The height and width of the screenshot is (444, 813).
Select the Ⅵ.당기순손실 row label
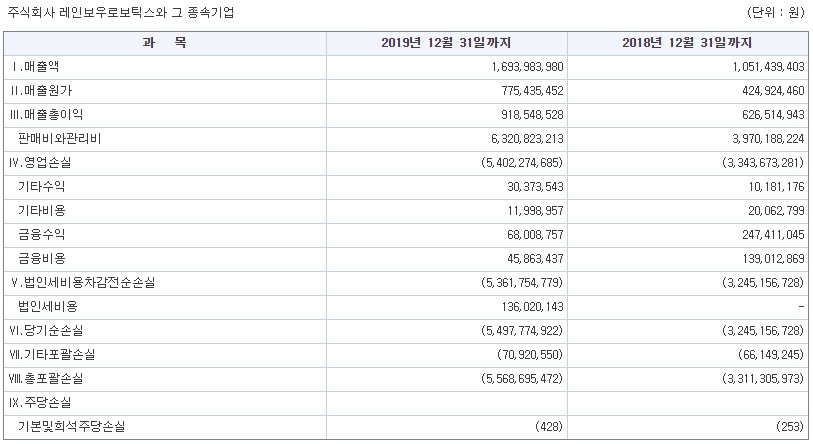(x=46, y=330)
